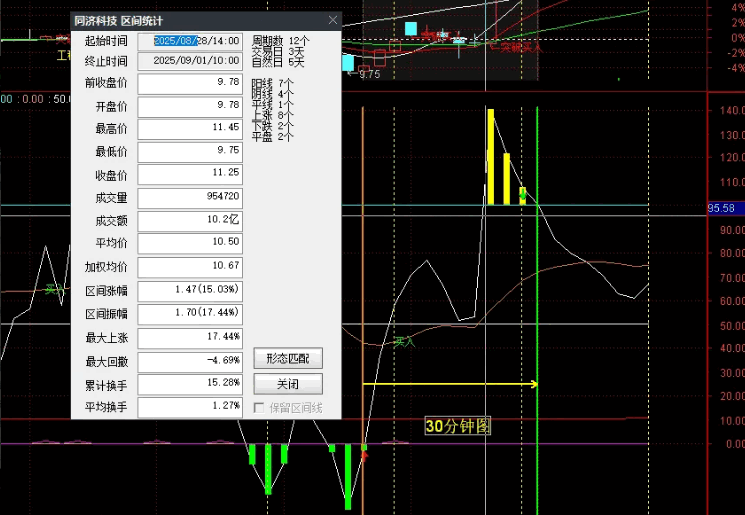Click the cyan candlestick in top chart
745x515 pixels.
[x=411, y=29]
